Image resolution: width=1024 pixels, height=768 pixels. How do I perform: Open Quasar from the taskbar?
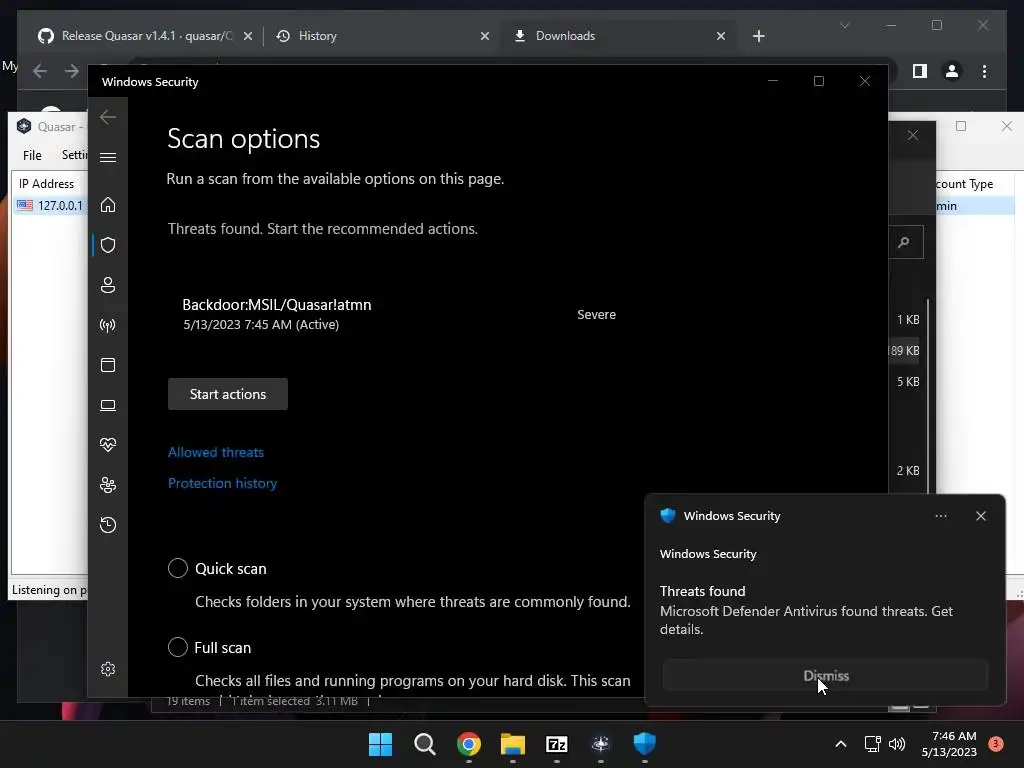click(601, 744)
